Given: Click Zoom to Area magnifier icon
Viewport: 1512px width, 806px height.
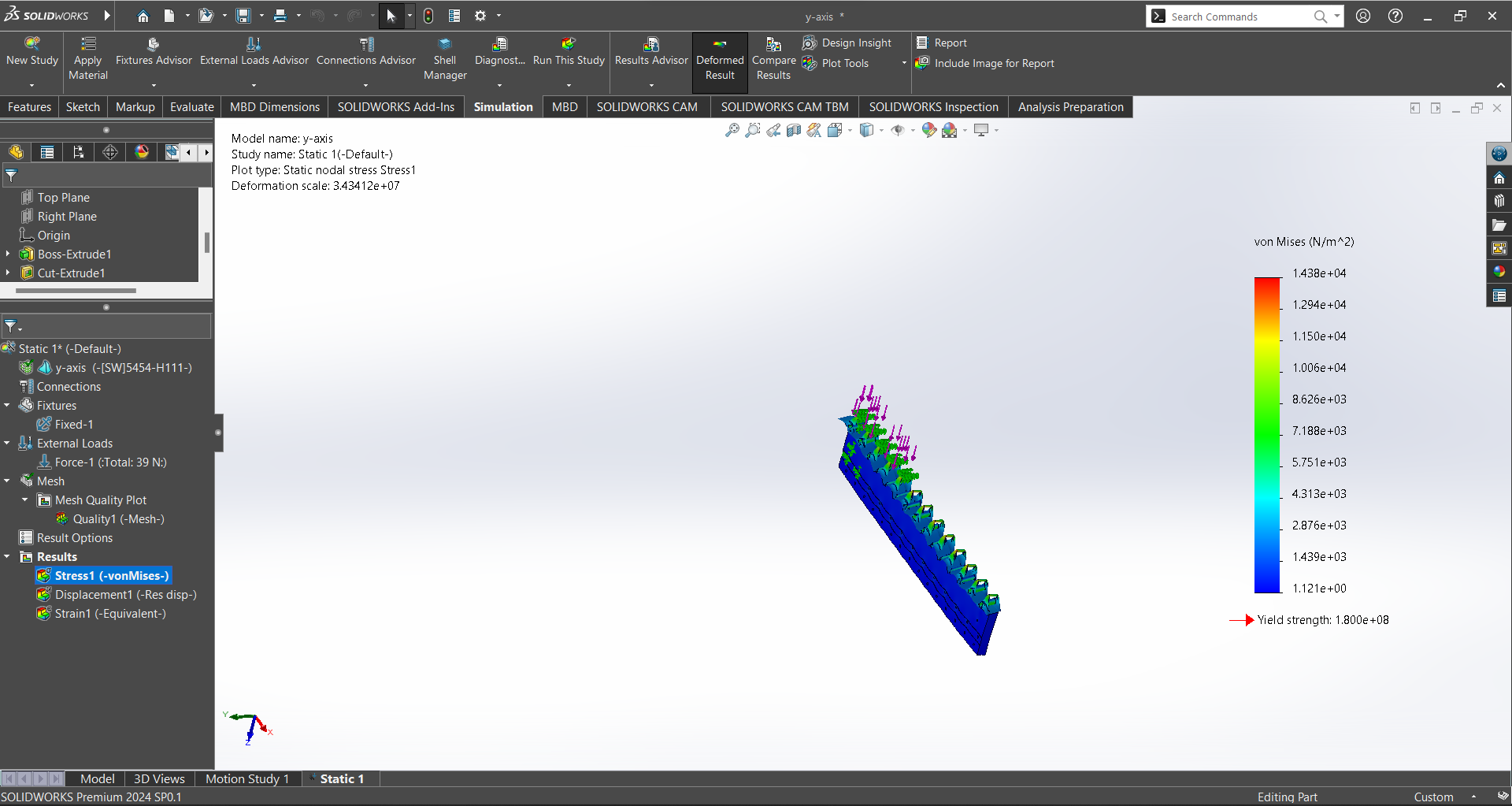Looking at the screenshot, I should (753, 130).
